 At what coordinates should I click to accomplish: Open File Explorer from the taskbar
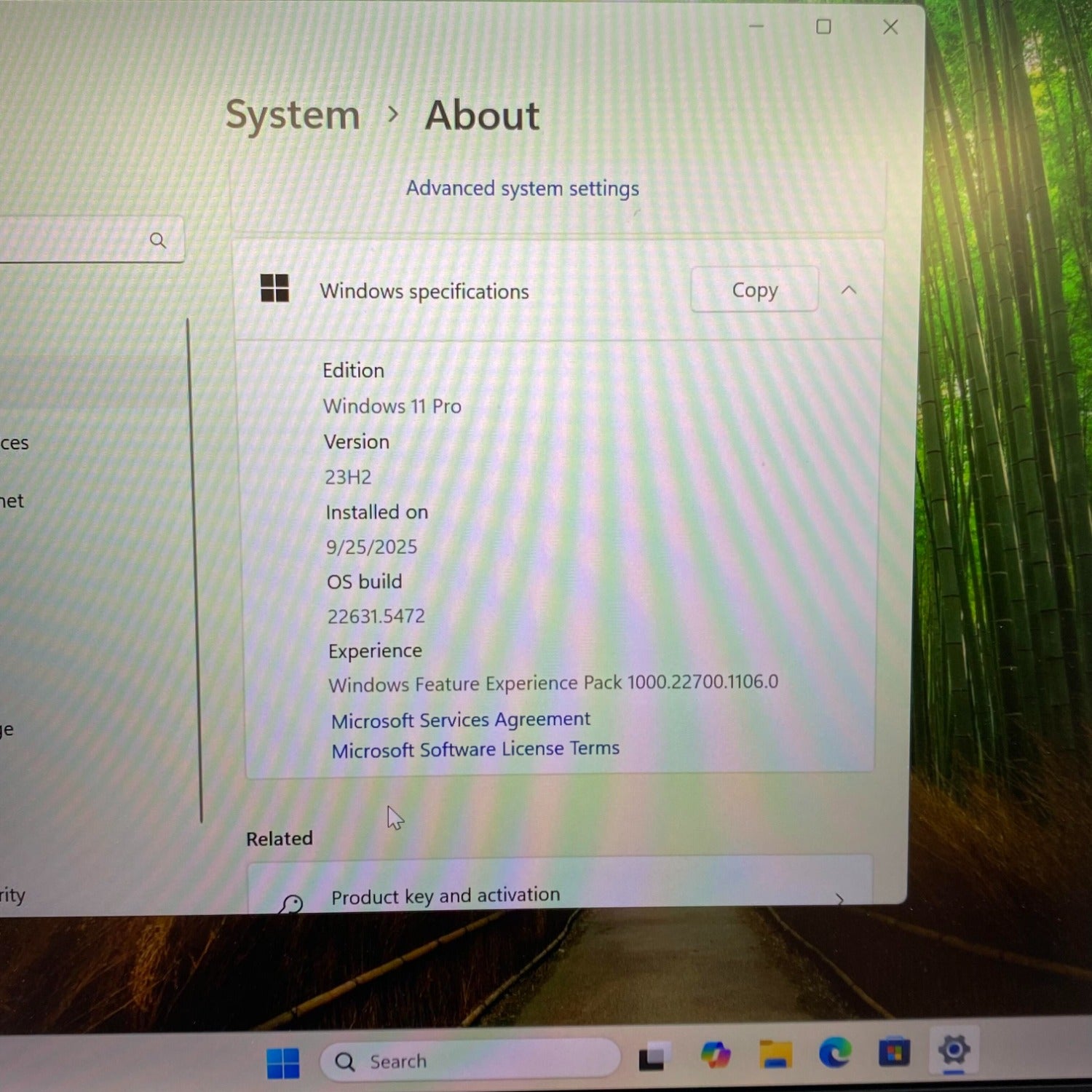coord(775,1053)
